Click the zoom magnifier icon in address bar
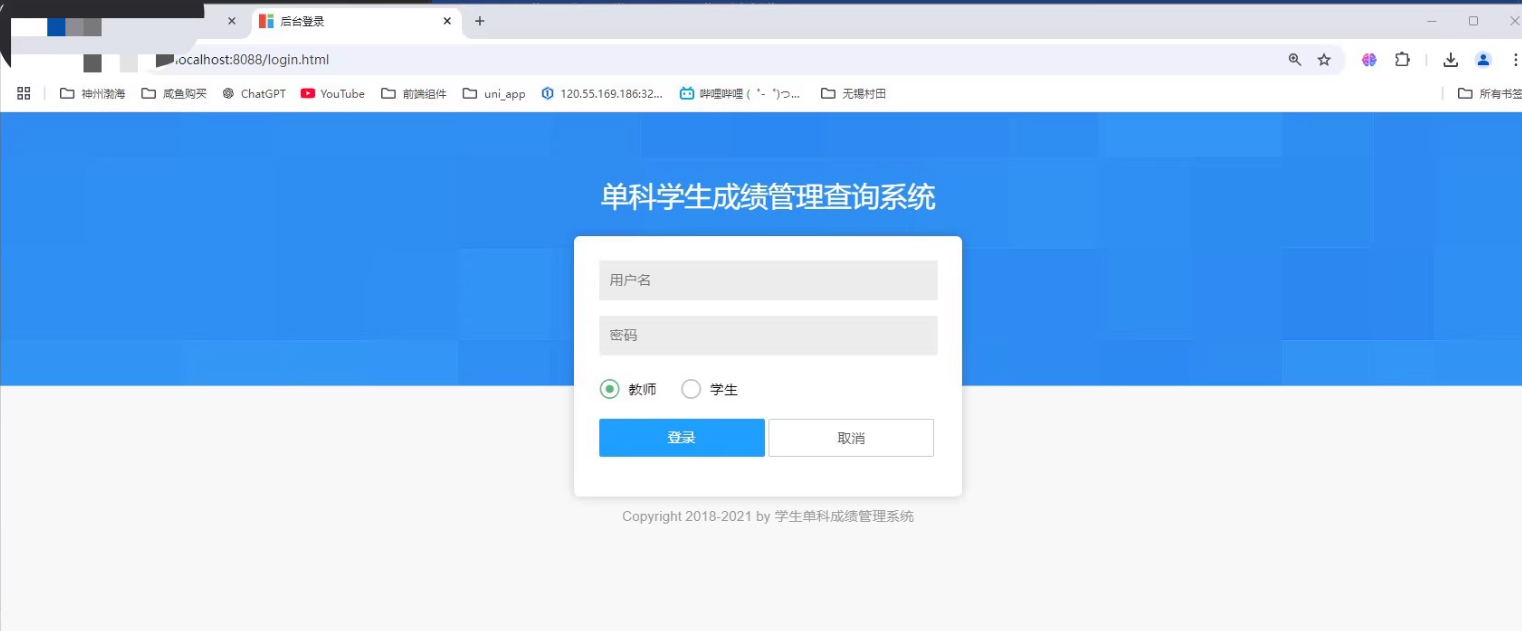1522x631 pixels. [1295, 60]
